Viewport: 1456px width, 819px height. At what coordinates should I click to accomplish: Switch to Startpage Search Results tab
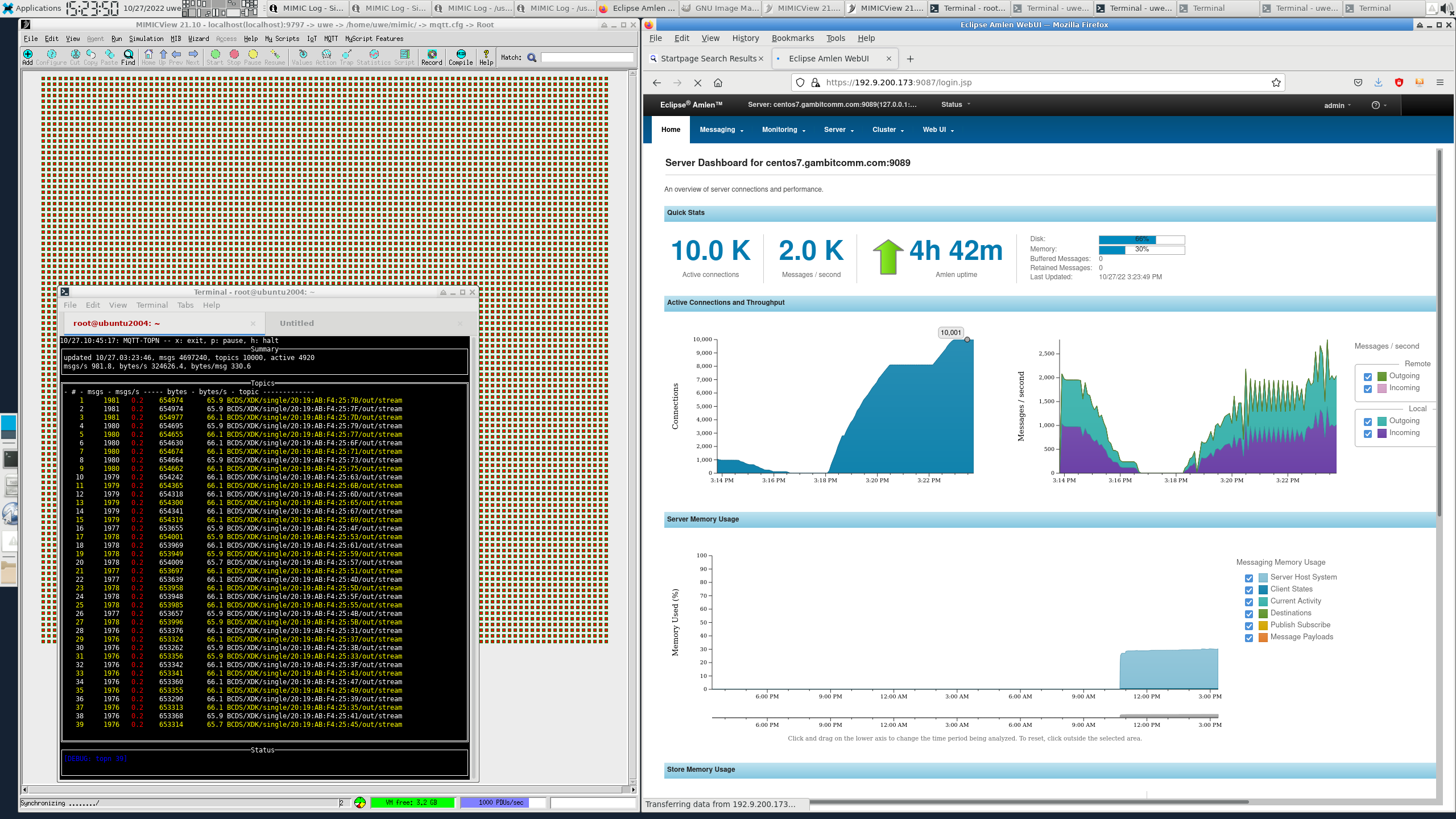pyautogui.click(x=707, y=59)
